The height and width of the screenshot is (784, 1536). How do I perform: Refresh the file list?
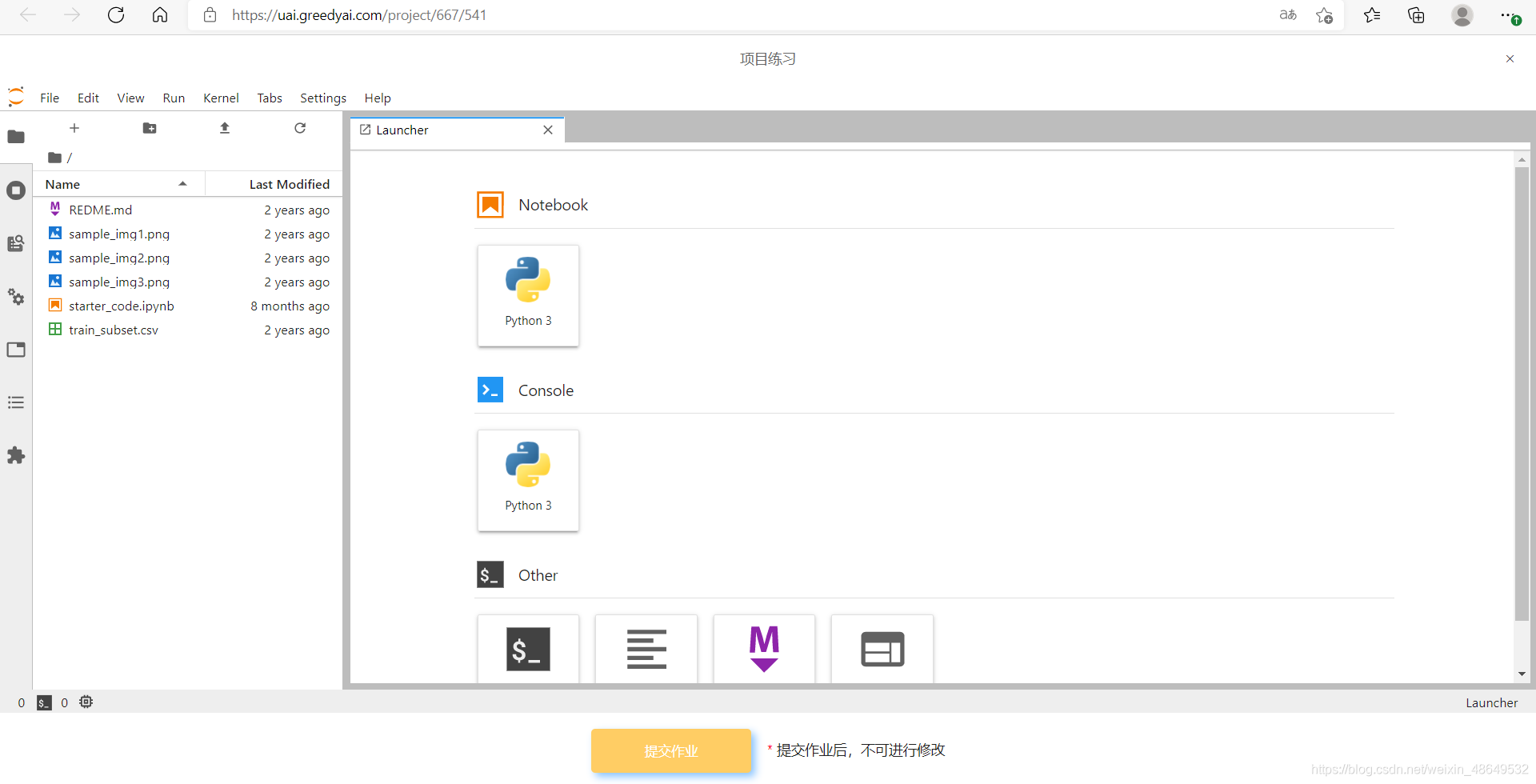(300, 128)
